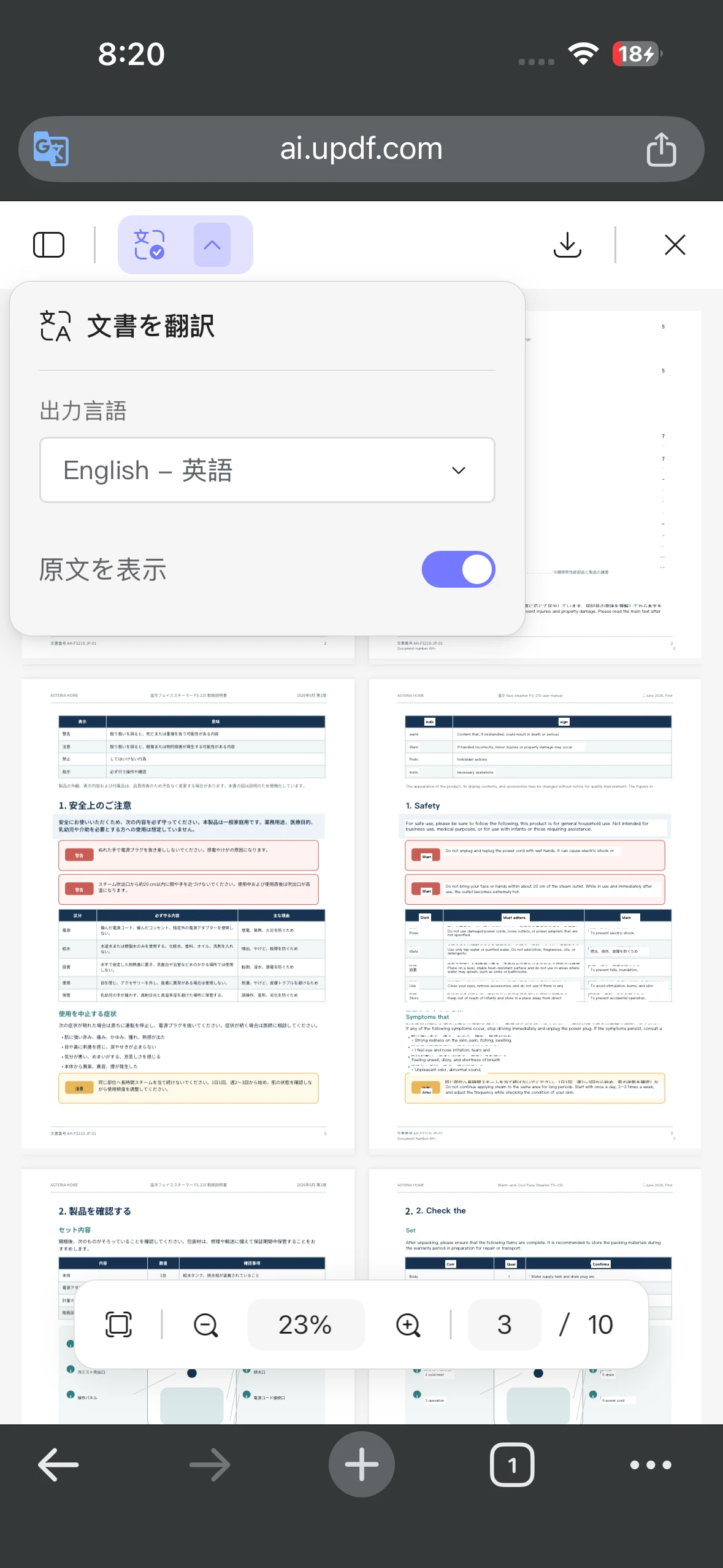
Task: Click the 使用を中止する症状 heading
Action: click(x=88, y=1014)
